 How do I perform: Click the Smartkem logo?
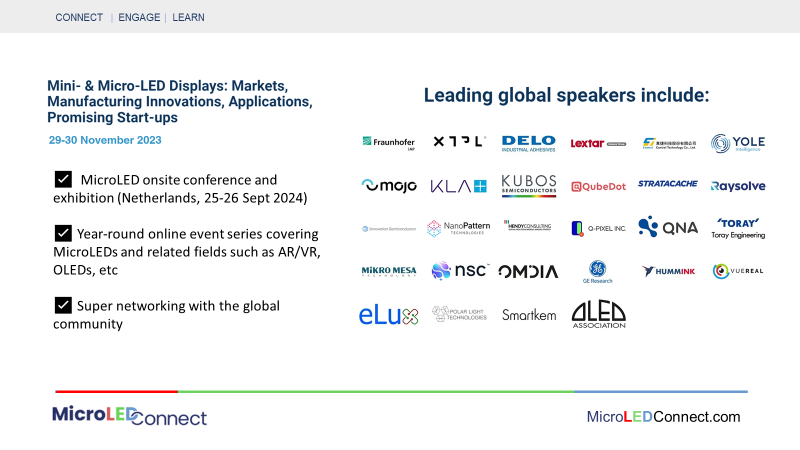529,315
